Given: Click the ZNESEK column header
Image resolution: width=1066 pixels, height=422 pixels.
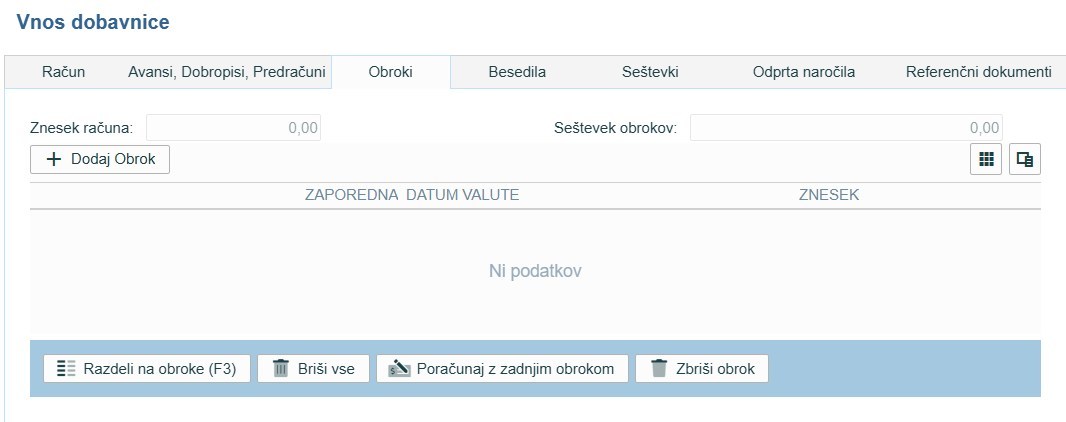Looking at the screenshot, I should [828, 195].
